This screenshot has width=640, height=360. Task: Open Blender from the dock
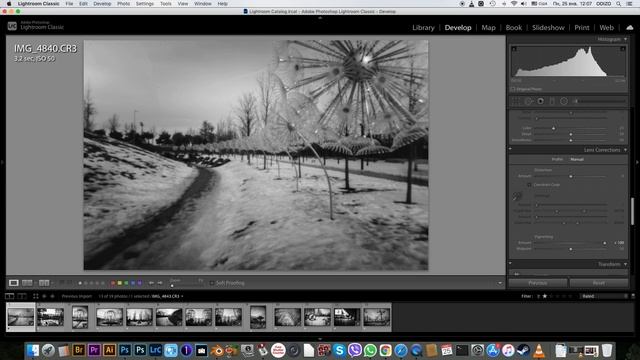(217, 350)
